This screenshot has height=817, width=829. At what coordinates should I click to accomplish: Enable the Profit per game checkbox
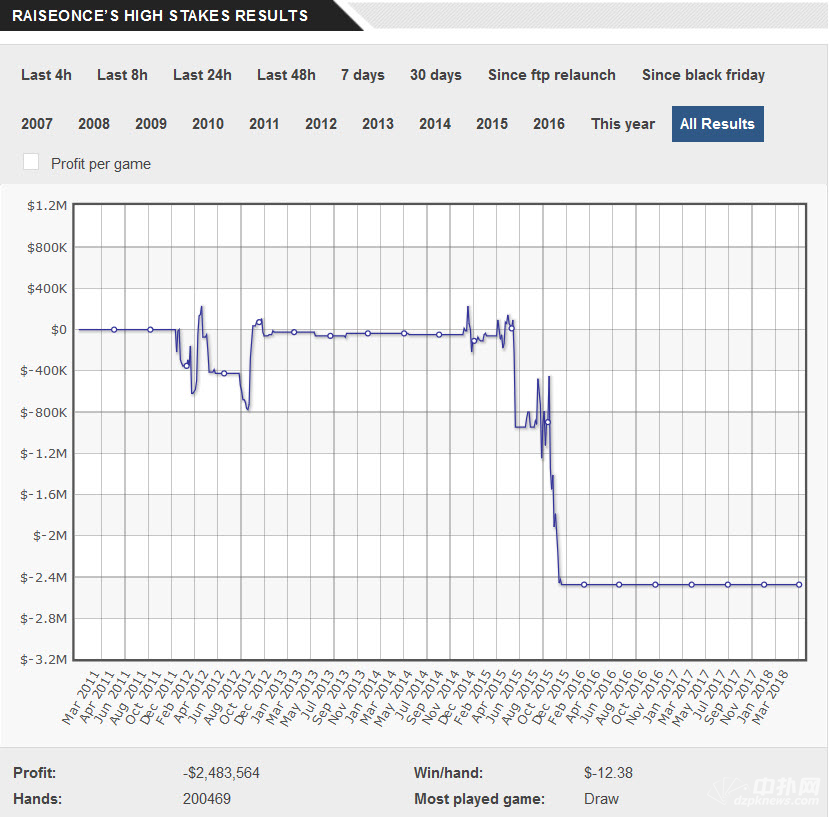click(x=31, y=162)
